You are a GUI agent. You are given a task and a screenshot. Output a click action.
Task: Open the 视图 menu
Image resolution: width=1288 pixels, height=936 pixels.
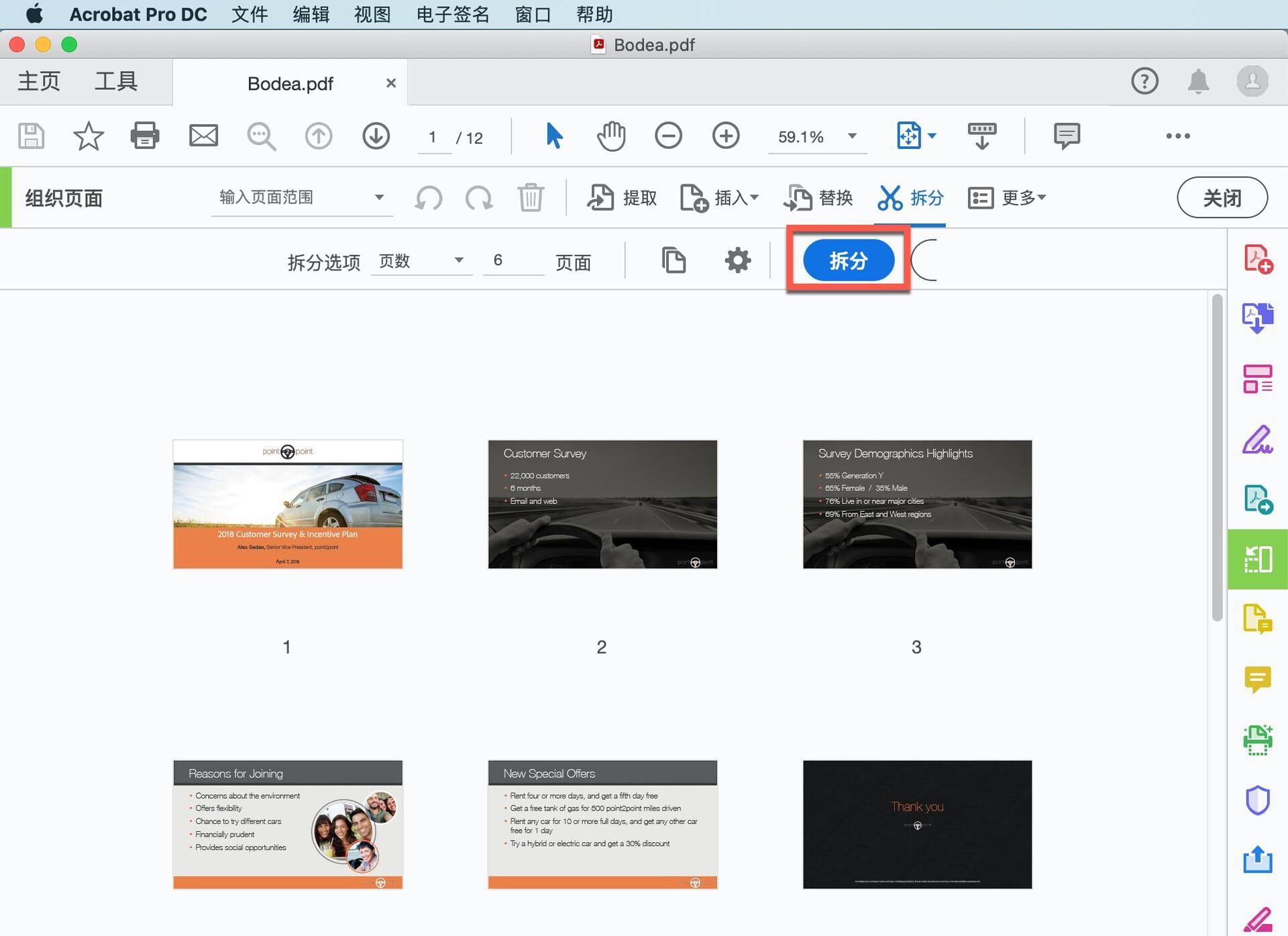click(x=371, y=14)
